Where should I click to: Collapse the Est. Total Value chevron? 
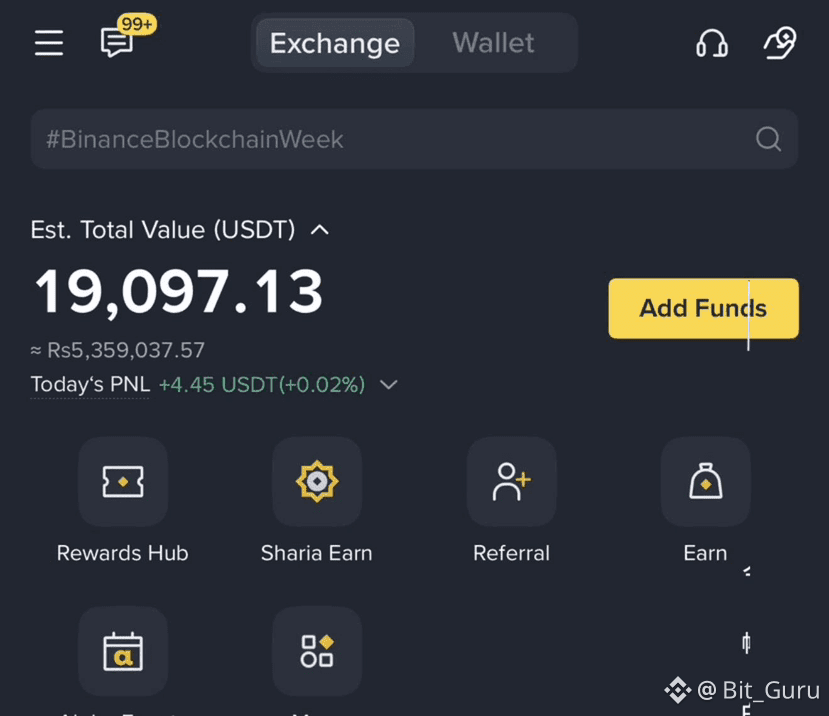[x=319, y=230]
